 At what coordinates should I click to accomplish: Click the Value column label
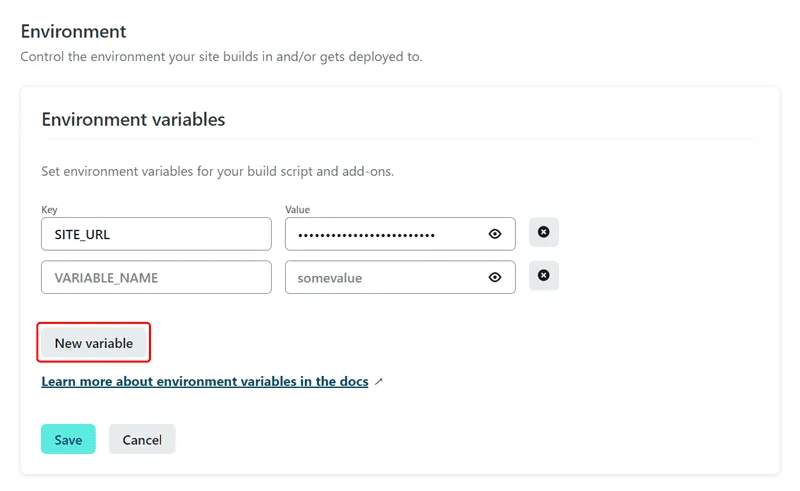[297, 209]
